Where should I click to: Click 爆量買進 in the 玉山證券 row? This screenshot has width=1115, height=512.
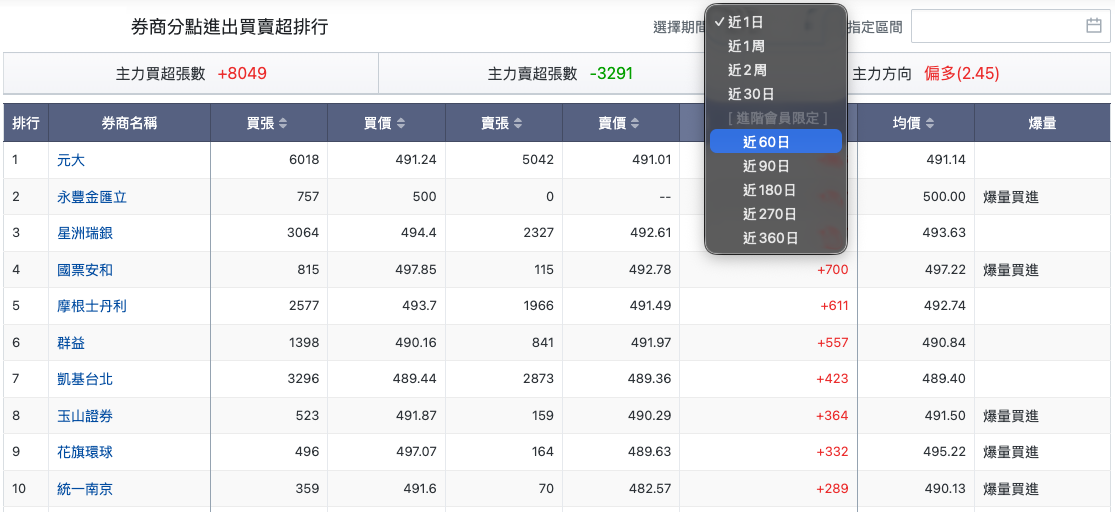pyautogui.click(x=1011, y=416)
